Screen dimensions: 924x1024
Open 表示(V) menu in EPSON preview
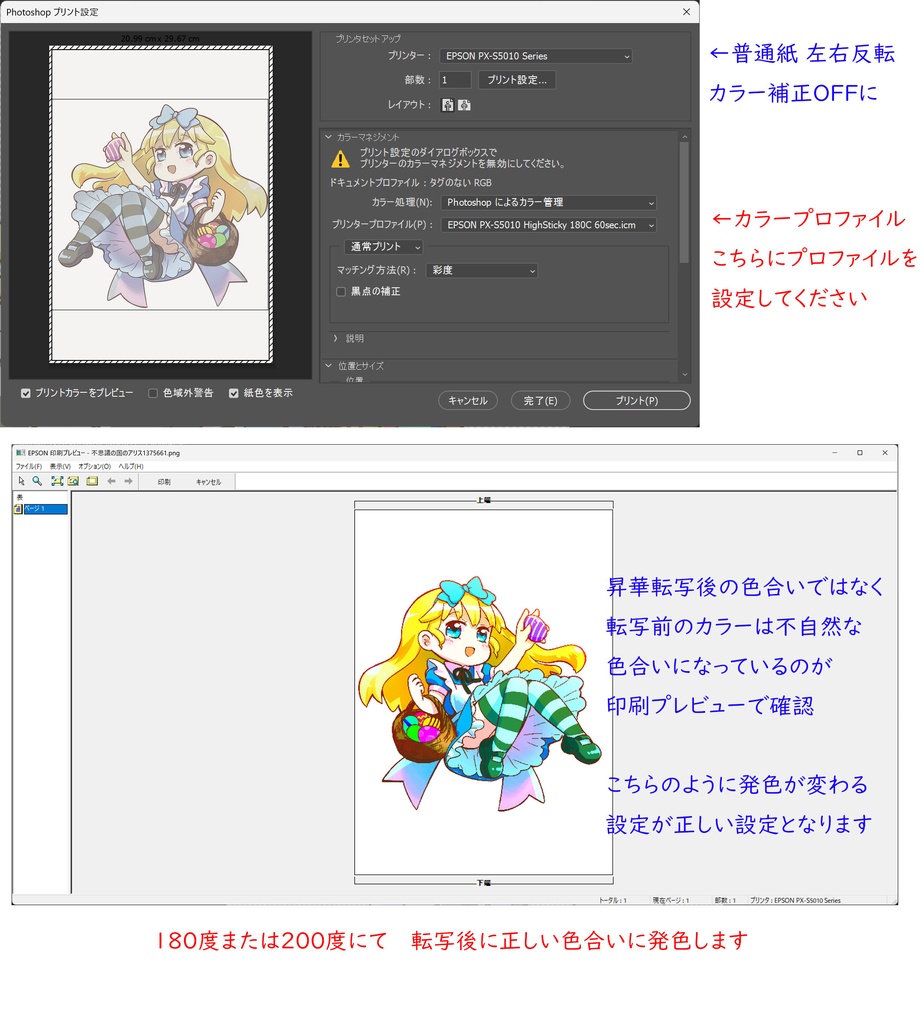pyautogui.click(x=60, y=466)
